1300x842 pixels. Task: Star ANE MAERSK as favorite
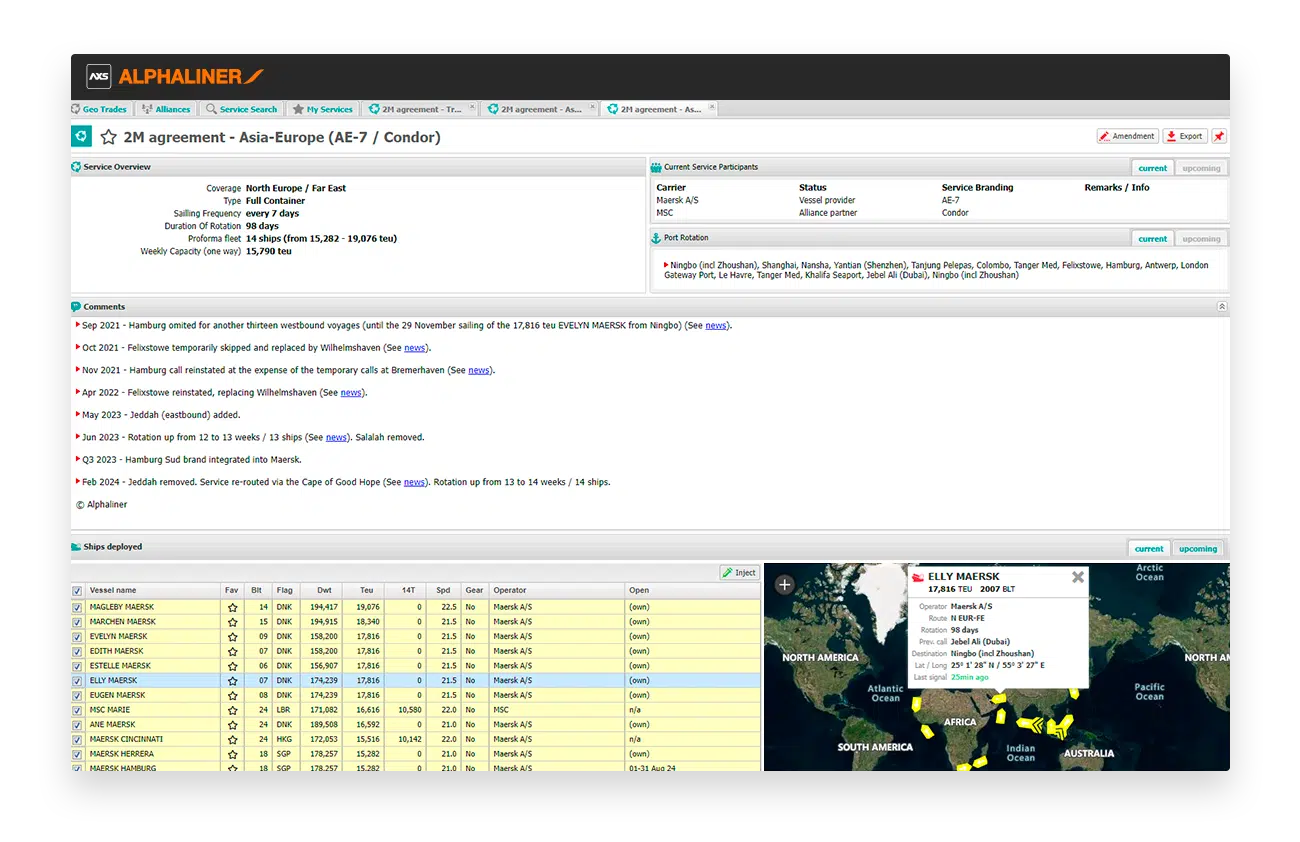click(x=233, y=725)
